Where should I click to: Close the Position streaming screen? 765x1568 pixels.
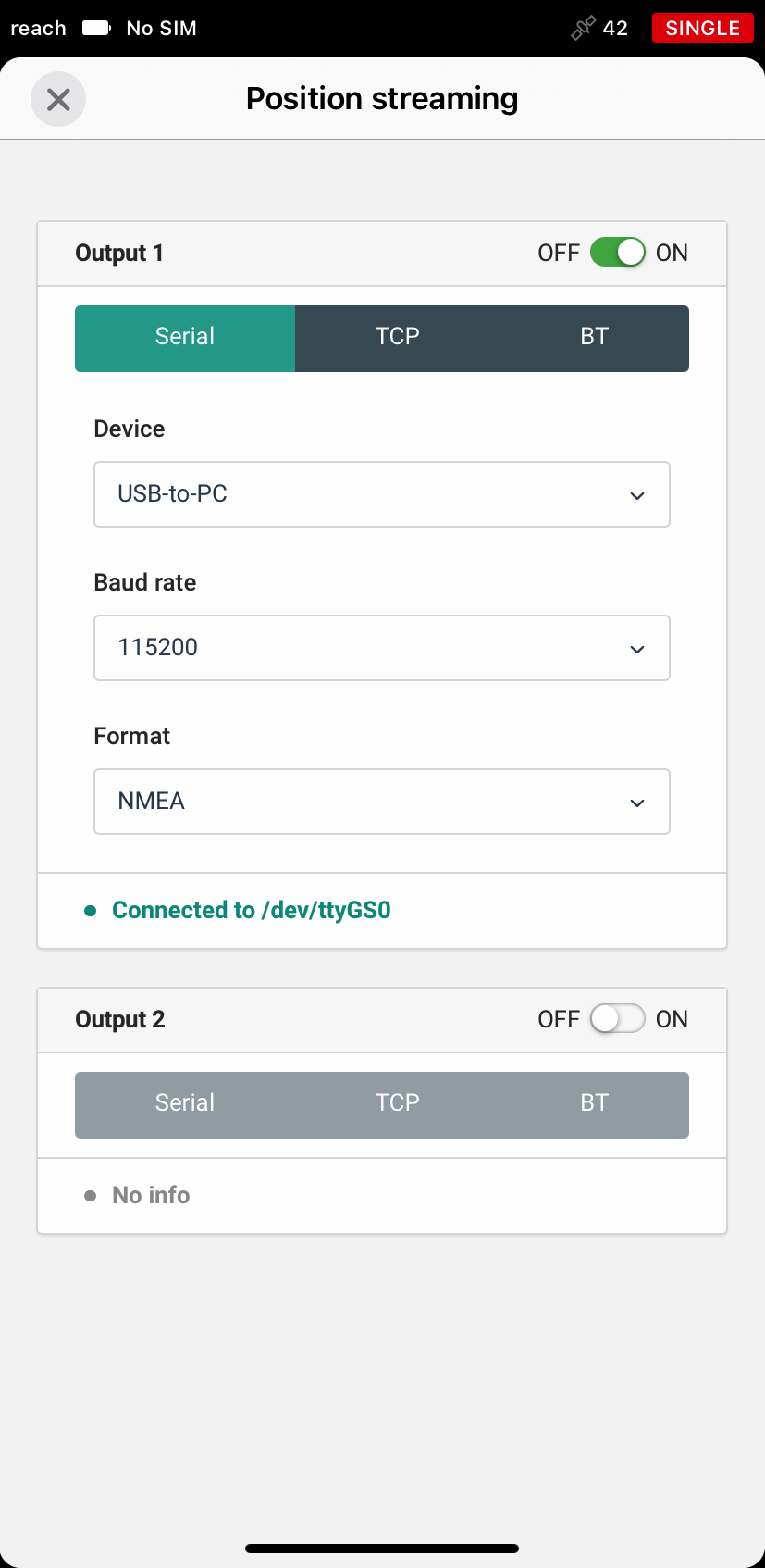[58, 99]
